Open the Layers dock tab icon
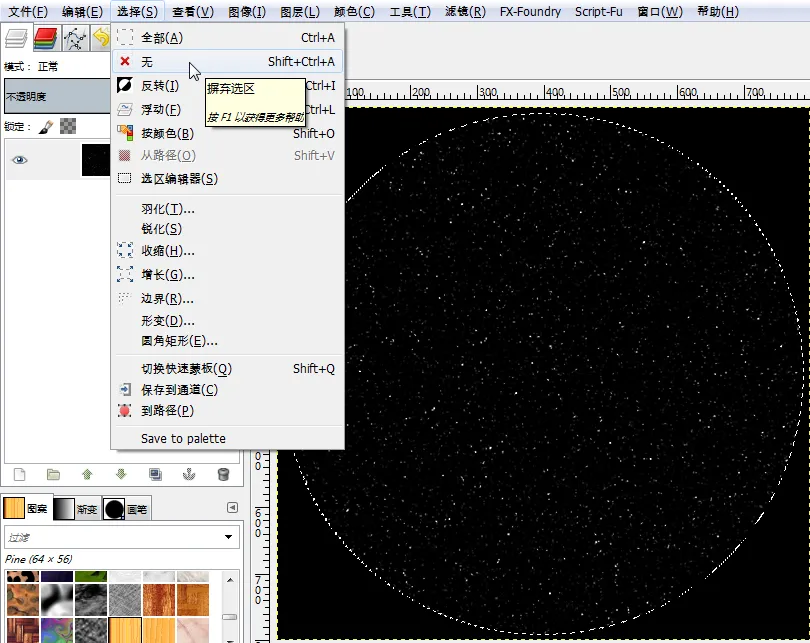 [x=16, y=39]
